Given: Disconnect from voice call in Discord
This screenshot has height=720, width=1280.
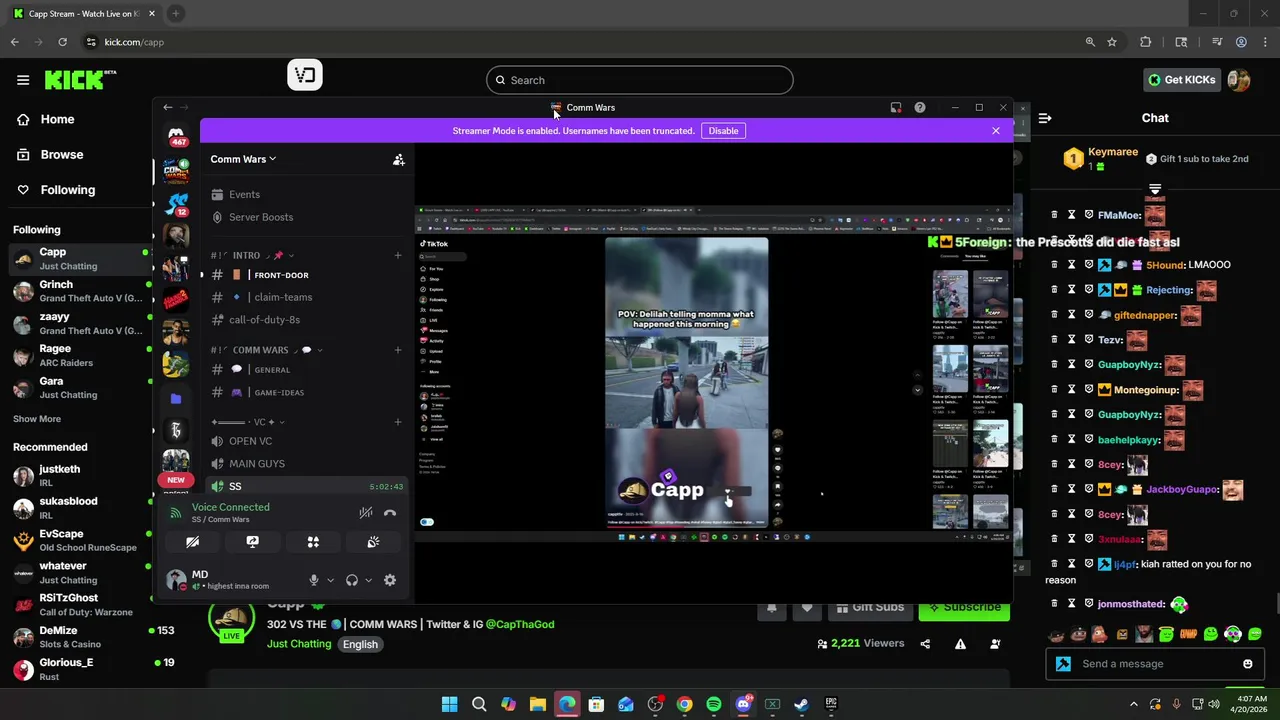Looking at the screenshot, I should [x=390, y=513].
